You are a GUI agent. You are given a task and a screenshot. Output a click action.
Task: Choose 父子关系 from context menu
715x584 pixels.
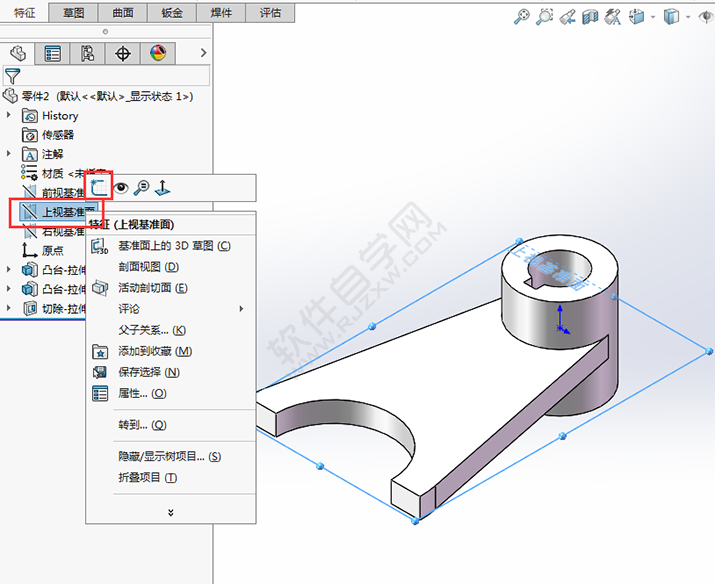coord(171,330)
